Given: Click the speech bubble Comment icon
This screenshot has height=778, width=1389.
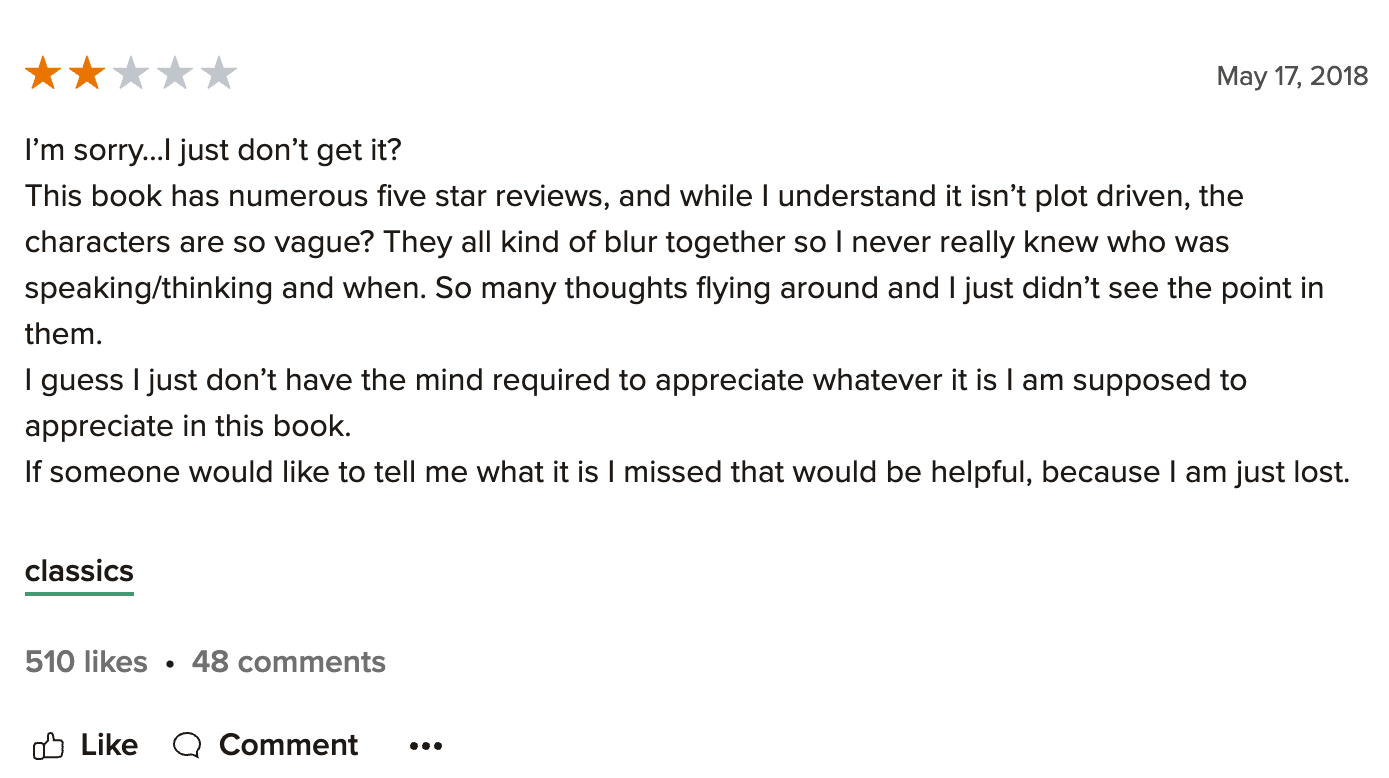Looking at the screenshot, I should tap(187, 745).
